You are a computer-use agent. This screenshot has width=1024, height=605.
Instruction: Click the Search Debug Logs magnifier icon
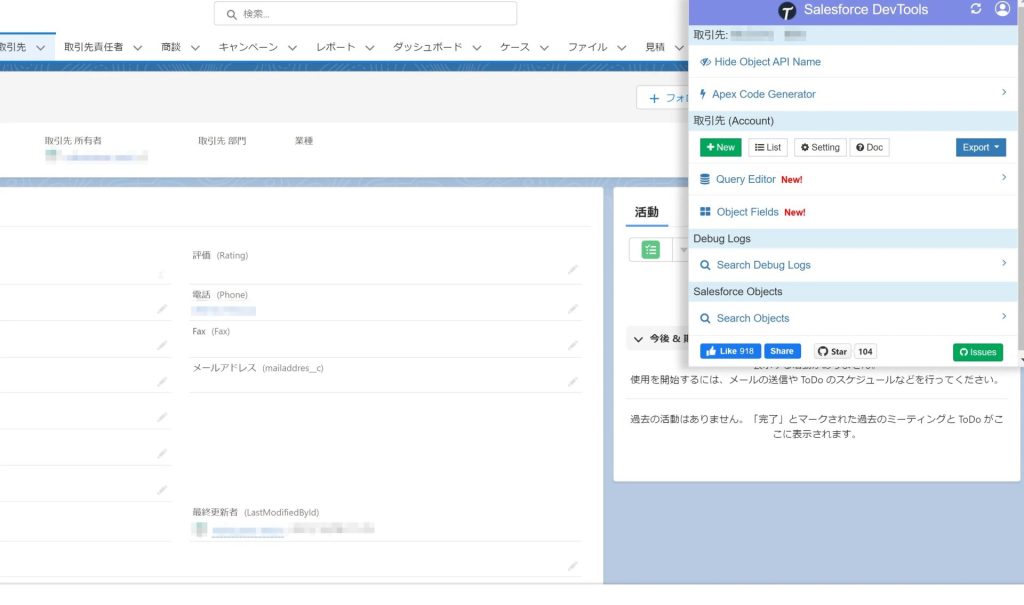coord(705,265)
